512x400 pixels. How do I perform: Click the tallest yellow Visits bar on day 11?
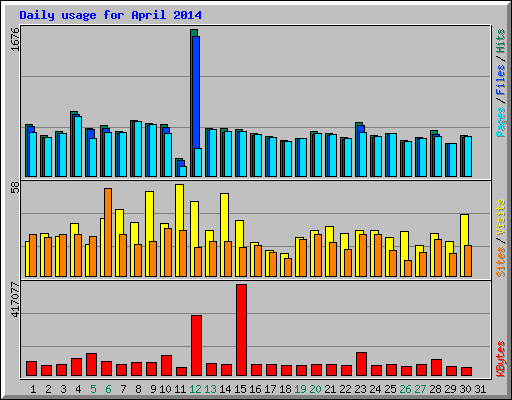tap(179, 207)
